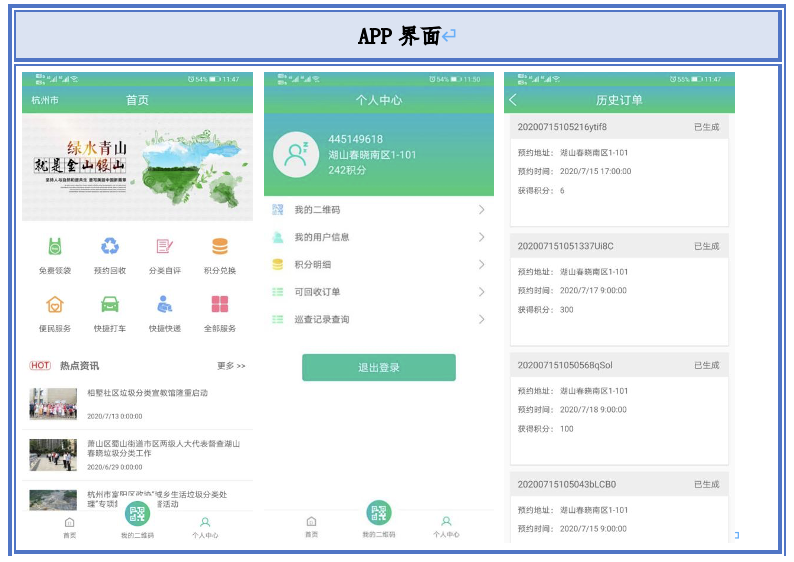Open 全部服务 grid icon
The width and height of the screenshot is (794, 562).
click(x=220, y=304)
